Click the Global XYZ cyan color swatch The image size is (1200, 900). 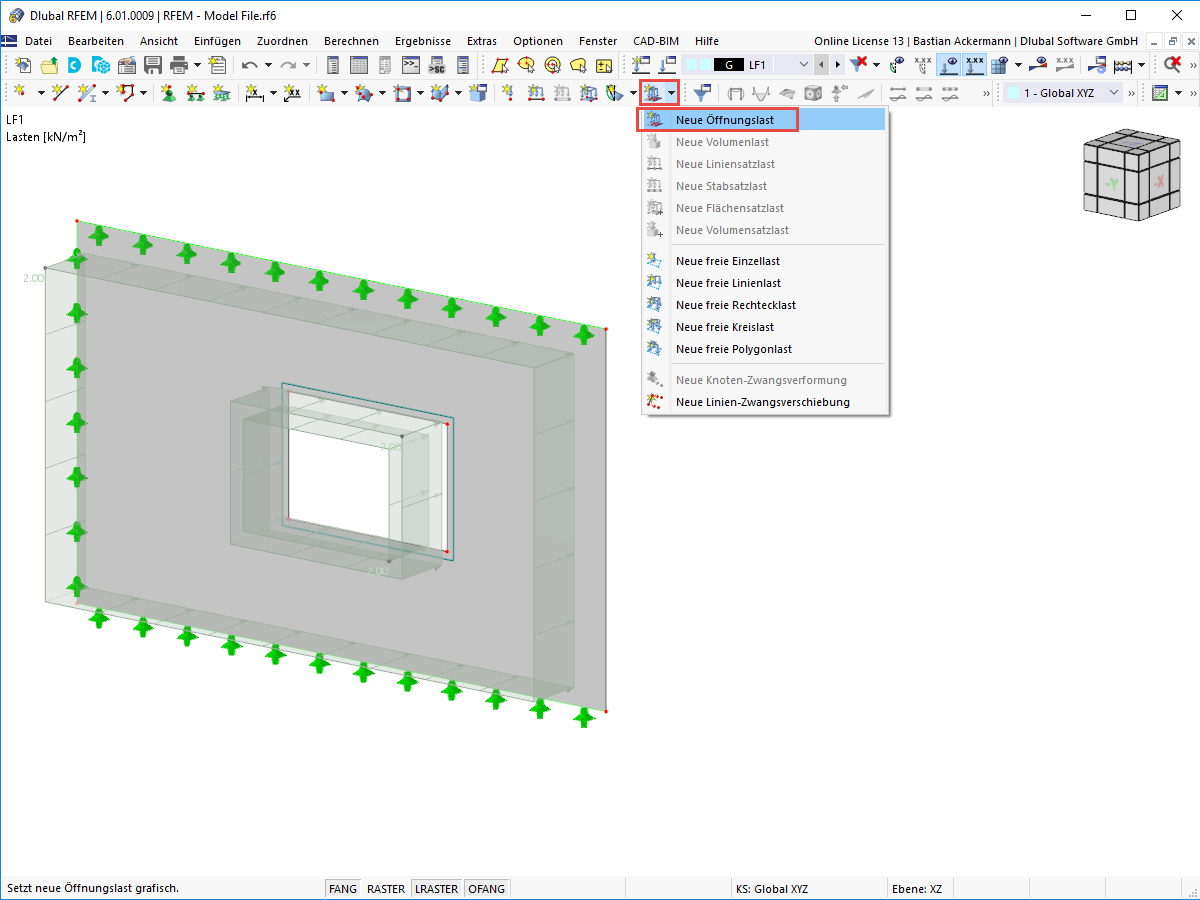(1014, 93)
